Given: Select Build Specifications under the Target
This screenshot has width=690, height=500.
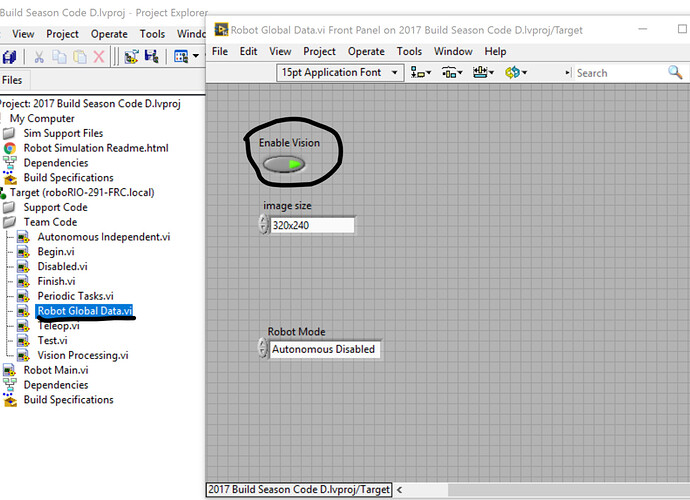Looking at the screenshot, I should tap(69, 400).
